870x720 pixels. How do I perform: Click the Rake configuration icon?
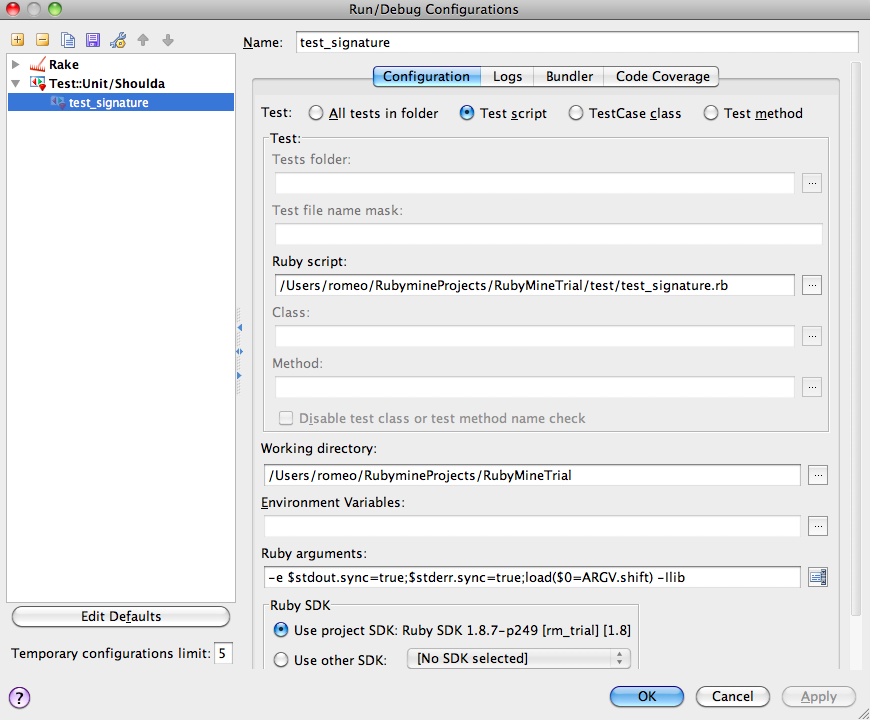click(38, 64)
